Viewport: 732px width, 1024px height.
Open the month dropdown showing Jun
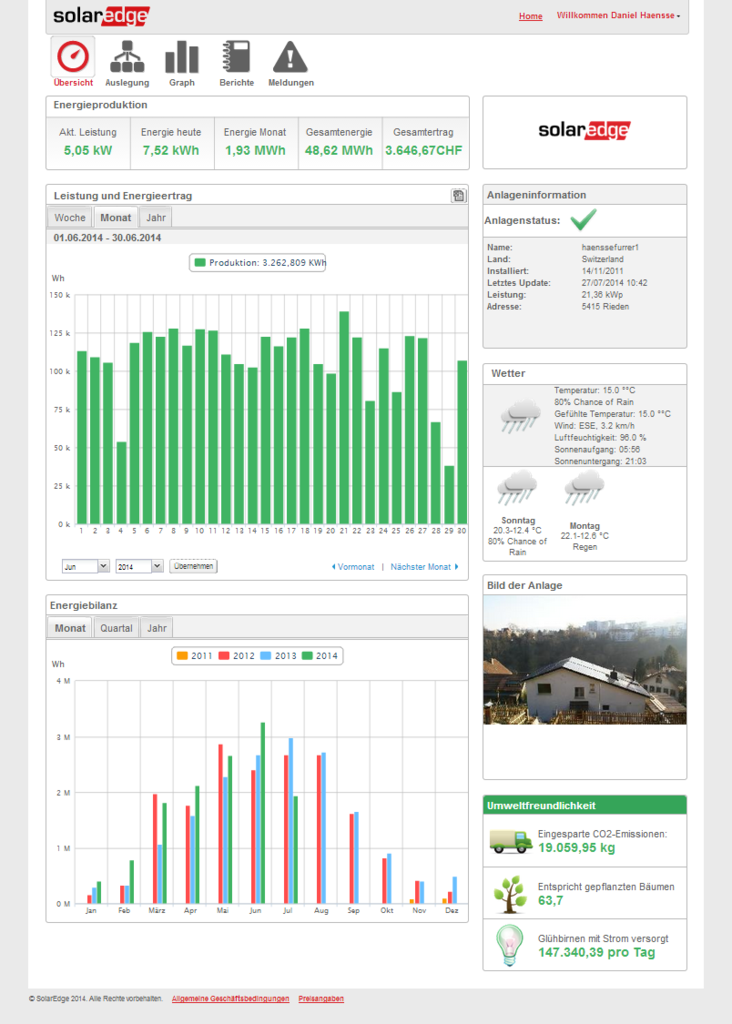pyautogui.click(x=86, y=566)
